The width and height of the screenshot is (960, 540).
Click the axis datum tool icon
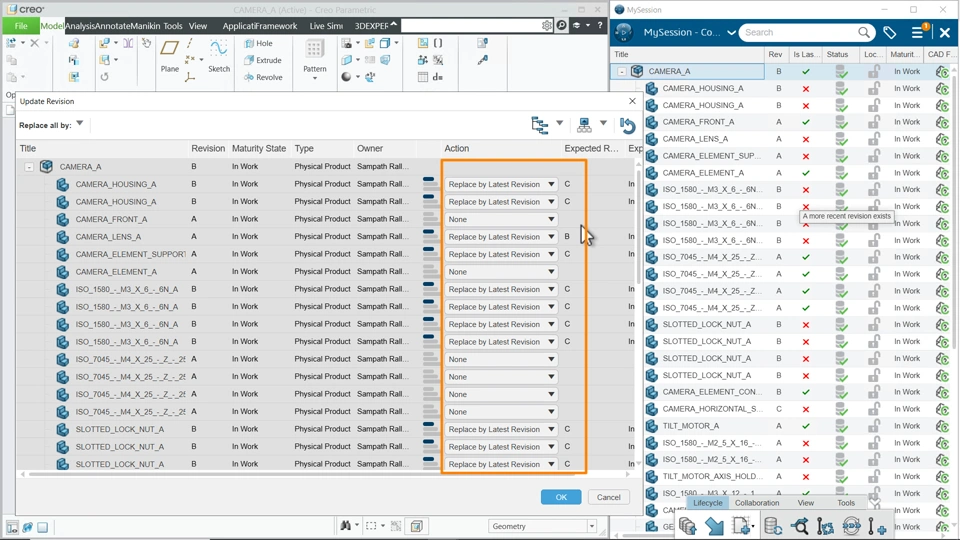[190, 43]
